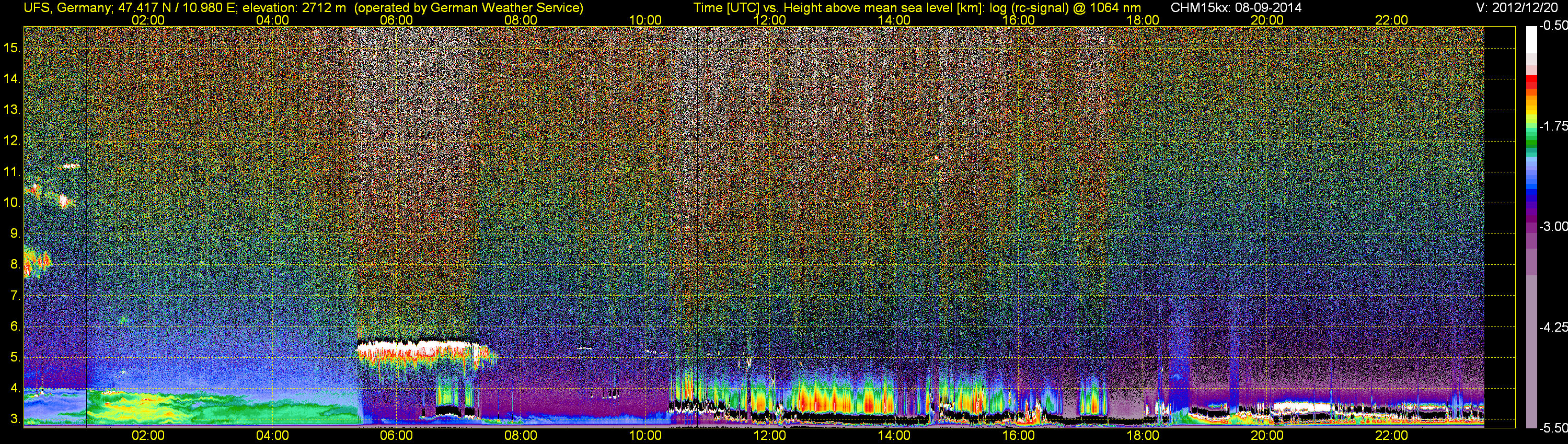The height and width of the screenshot is (444, 1568).
Task: Click the '20:00' label on the bottom time axis
Action: [1267, 436]
